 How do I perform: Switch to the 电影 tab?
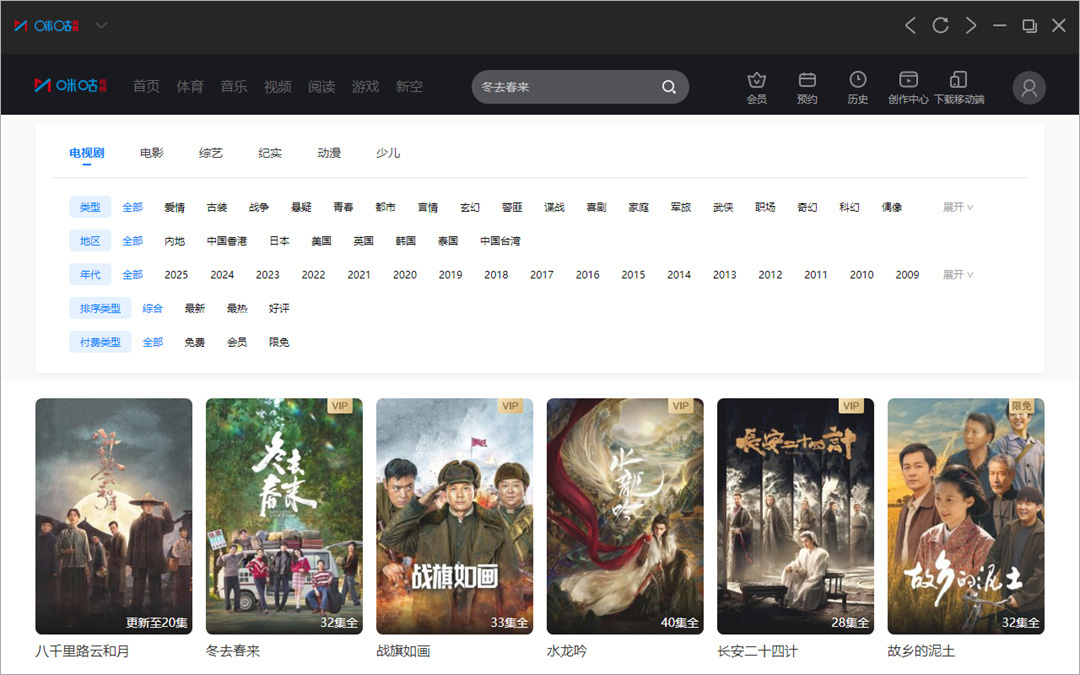point(152,153)
